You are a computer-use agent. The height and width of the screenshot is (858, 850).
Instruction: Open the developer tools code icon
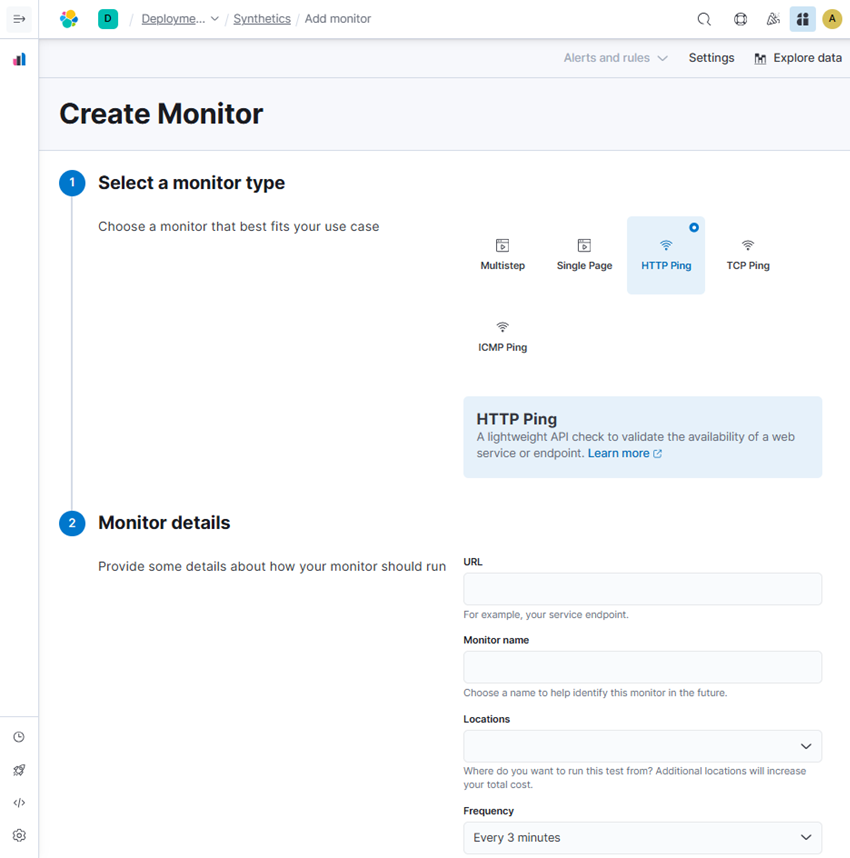tap(19, 803)
